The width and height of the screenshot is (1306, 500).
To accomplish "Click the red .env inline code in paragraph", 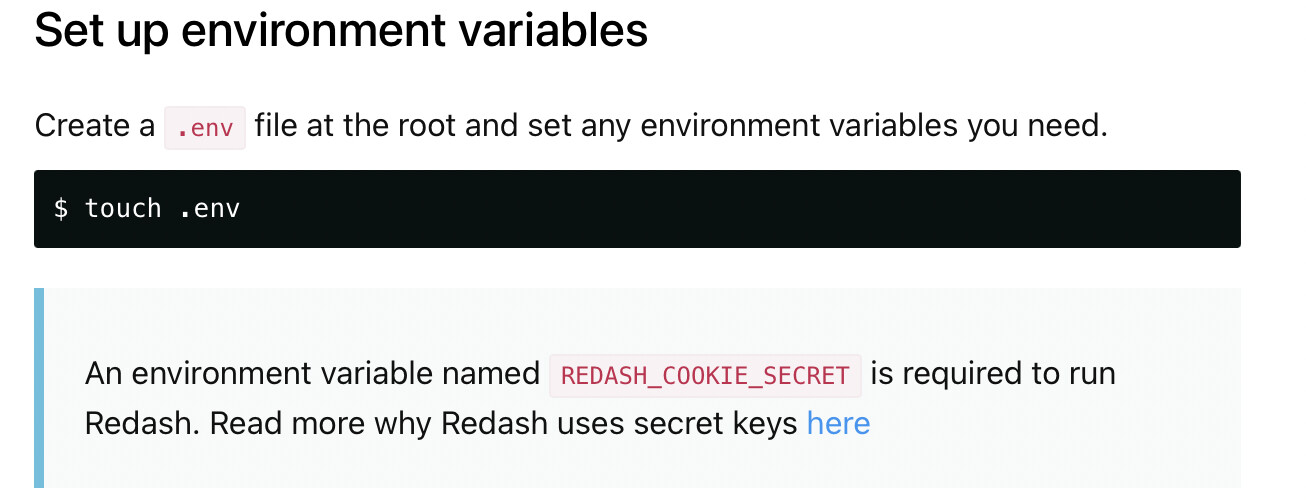I will 205,128.
